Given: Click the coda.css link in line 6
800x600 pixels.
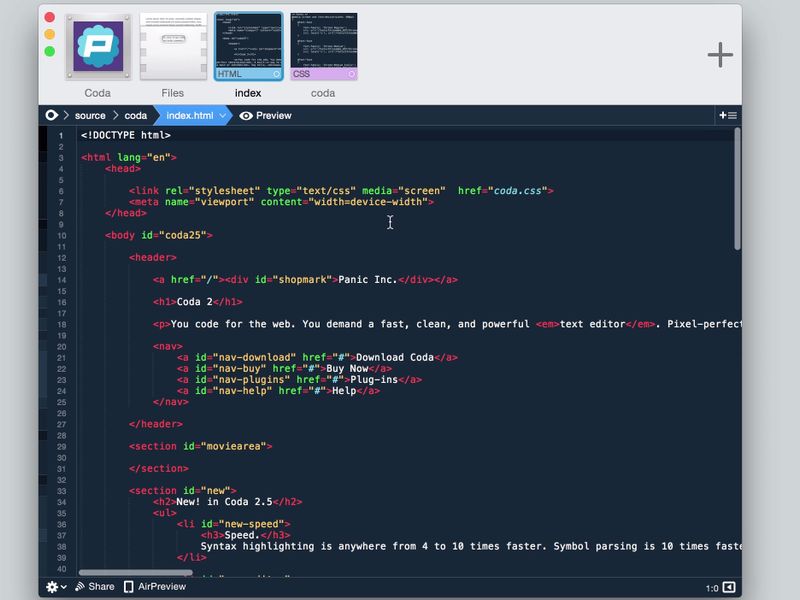Looking at the screenshot, I should [517, 191].
